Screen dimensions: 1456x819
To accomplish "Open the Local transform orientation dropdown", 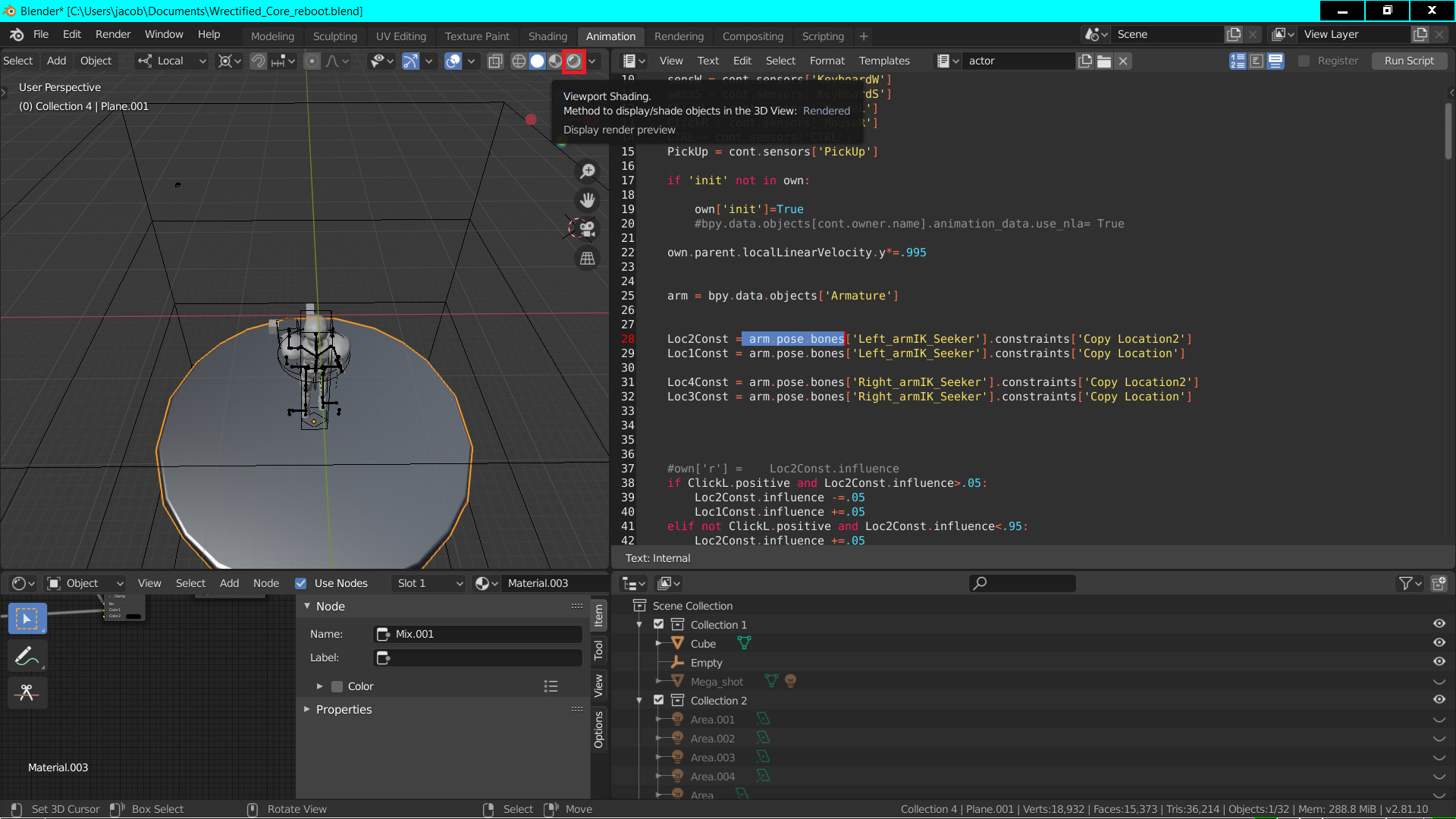I will coord(171,61).
